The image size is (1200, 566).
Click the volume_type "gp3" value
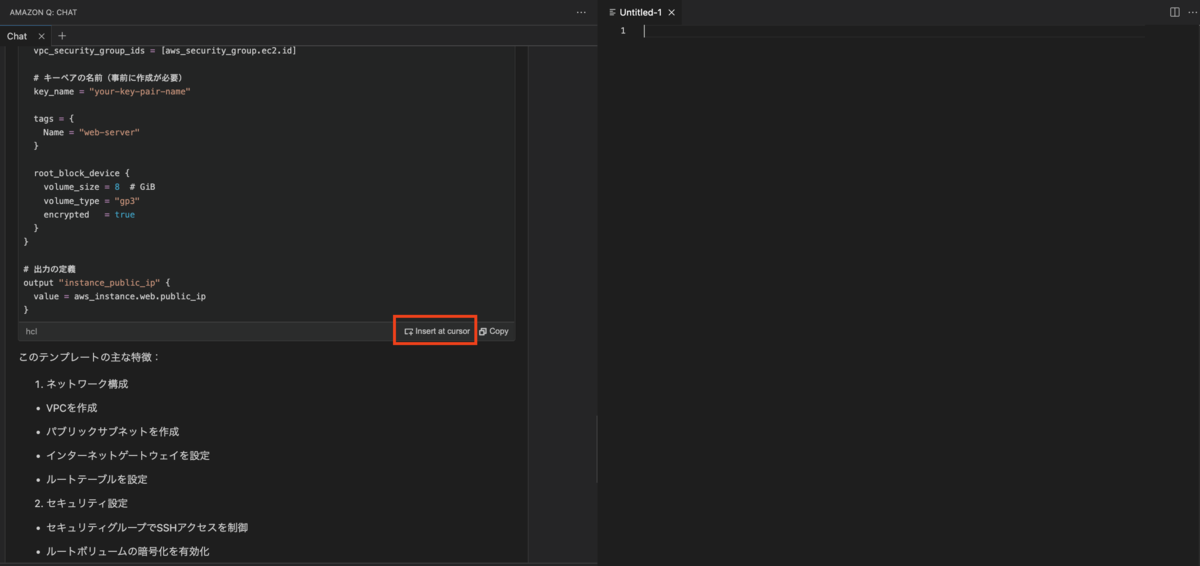point(127,201)
